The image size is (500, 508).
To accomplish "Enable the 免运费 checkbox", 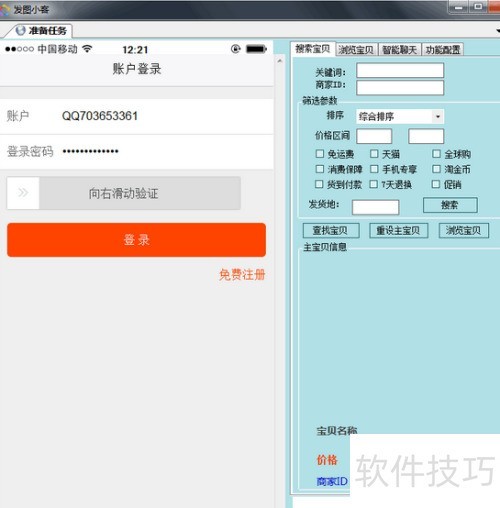I will pos(320,154).
